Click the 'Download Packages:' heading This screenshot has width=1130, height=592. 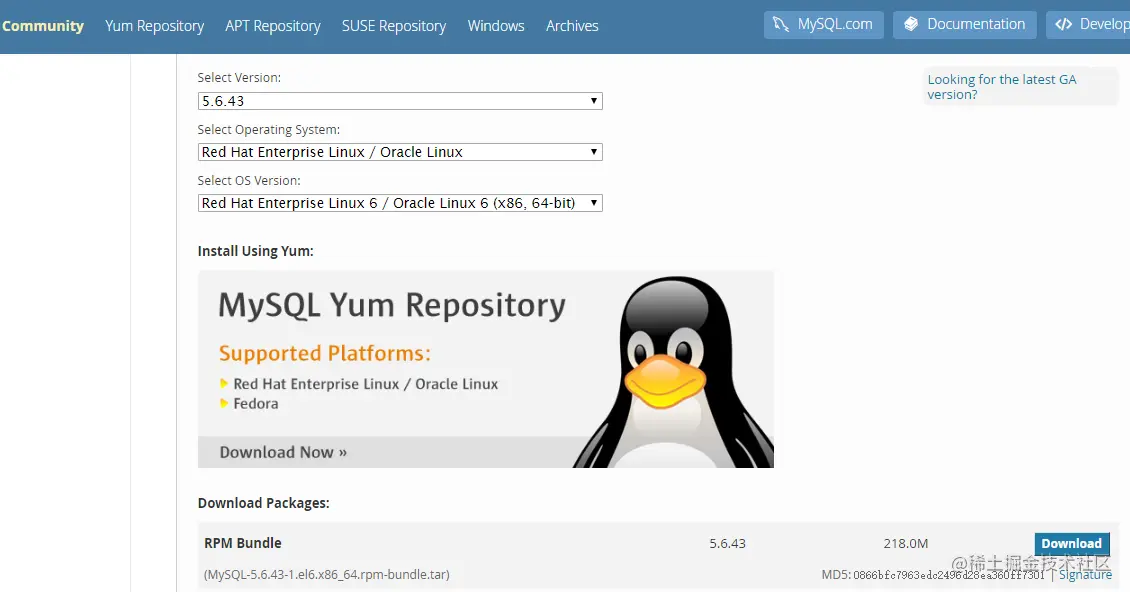pos(264,503)
